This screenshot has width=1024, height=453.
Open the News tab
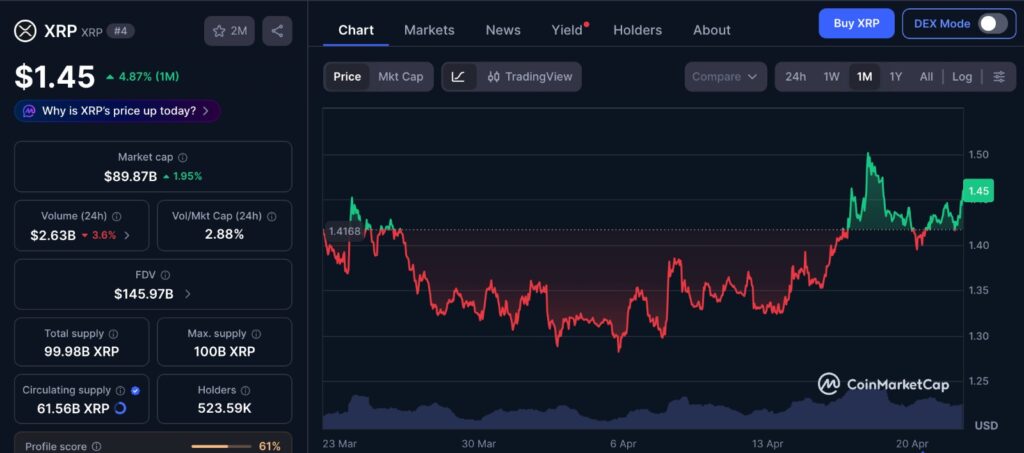tap(503, 30)
